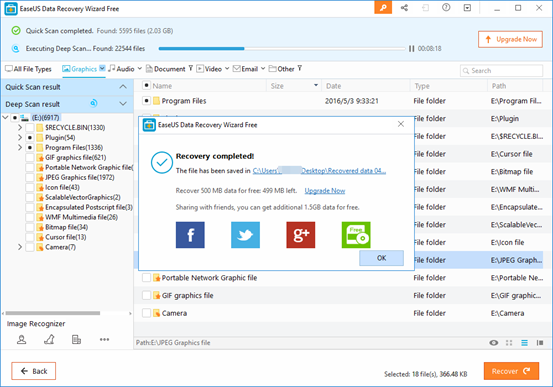Select the Document file type tab
The width and height of the screenshot is (553, 387).
pyautogui.click(x=166, y=69)
